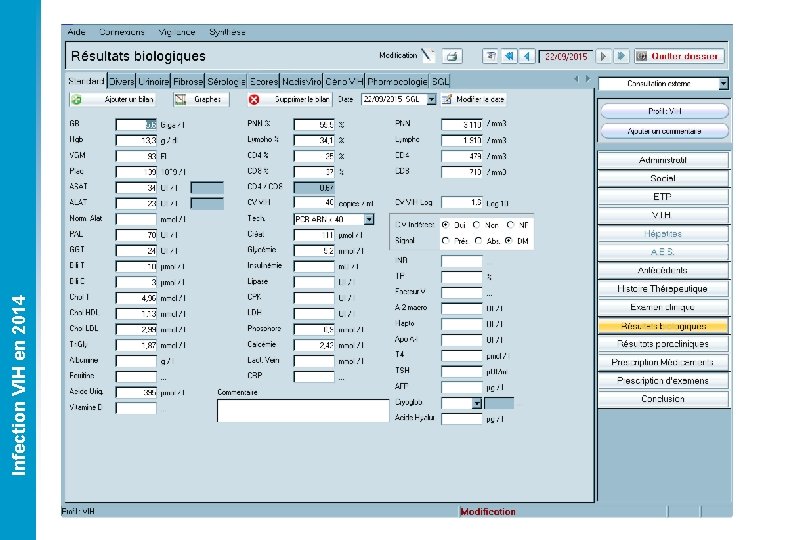Open the Date bilan dropdown
This screenshot has width=810, height=540.
(431, 99)
